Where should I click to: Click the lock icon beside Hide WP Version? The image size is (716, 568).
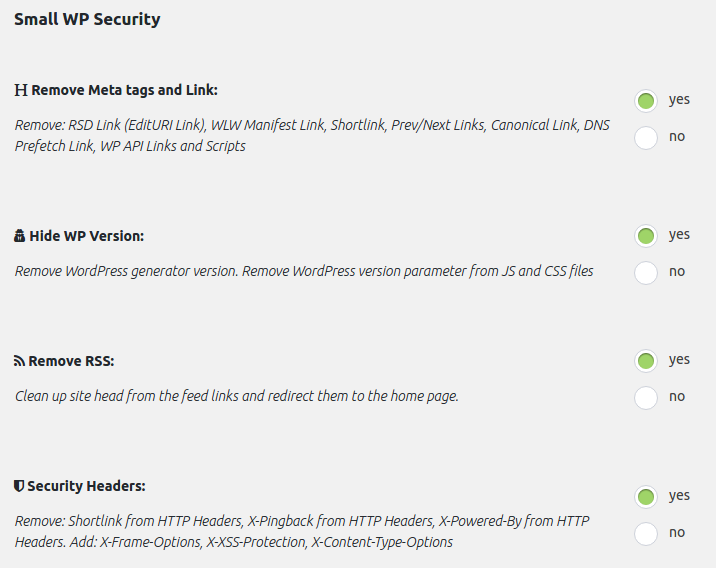click(x=20, y=236)
